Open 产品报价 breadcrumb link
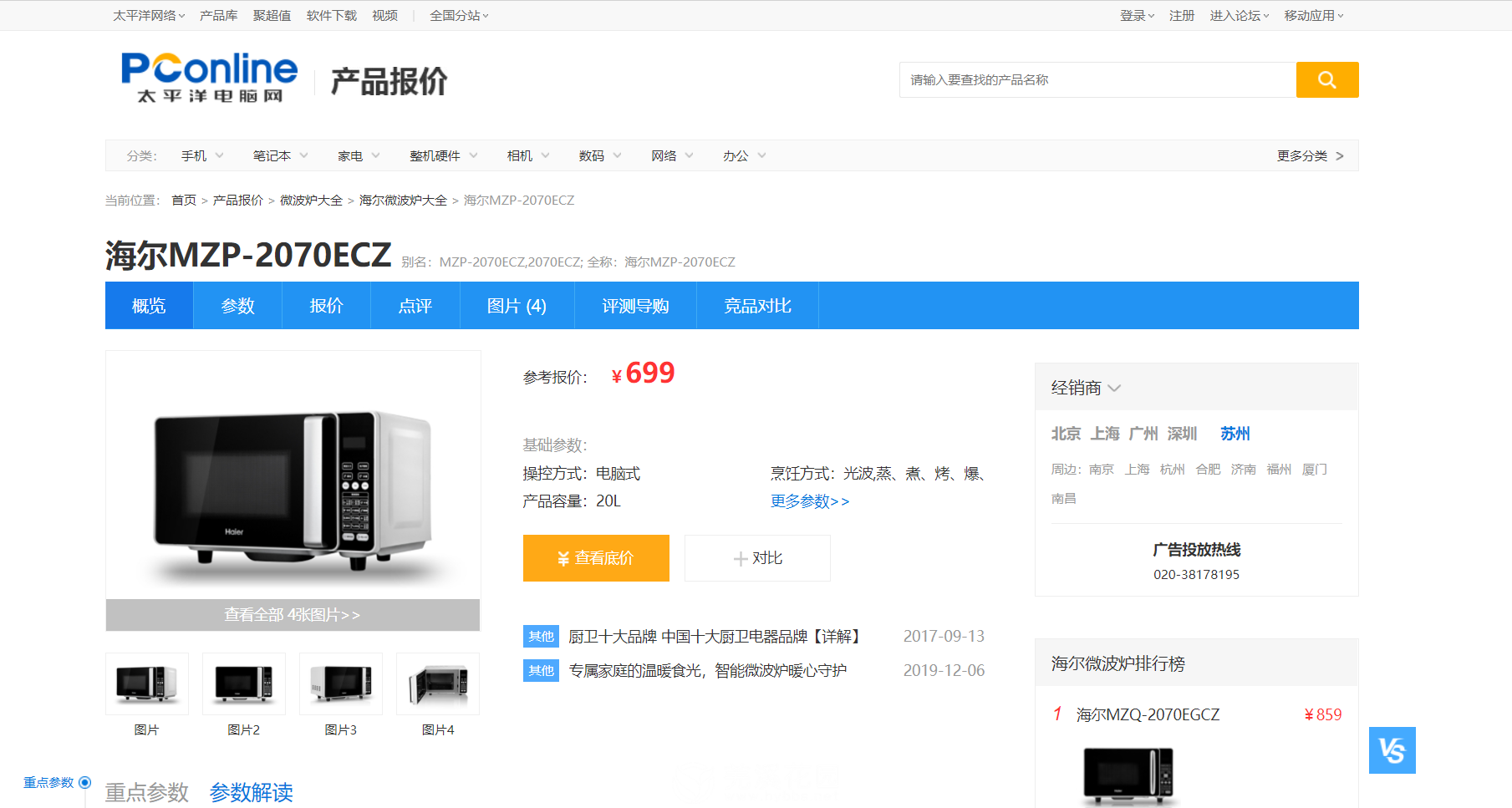The height and width of the screenshot is (808, 1512). pyautogui.click(x=238, y=201)
